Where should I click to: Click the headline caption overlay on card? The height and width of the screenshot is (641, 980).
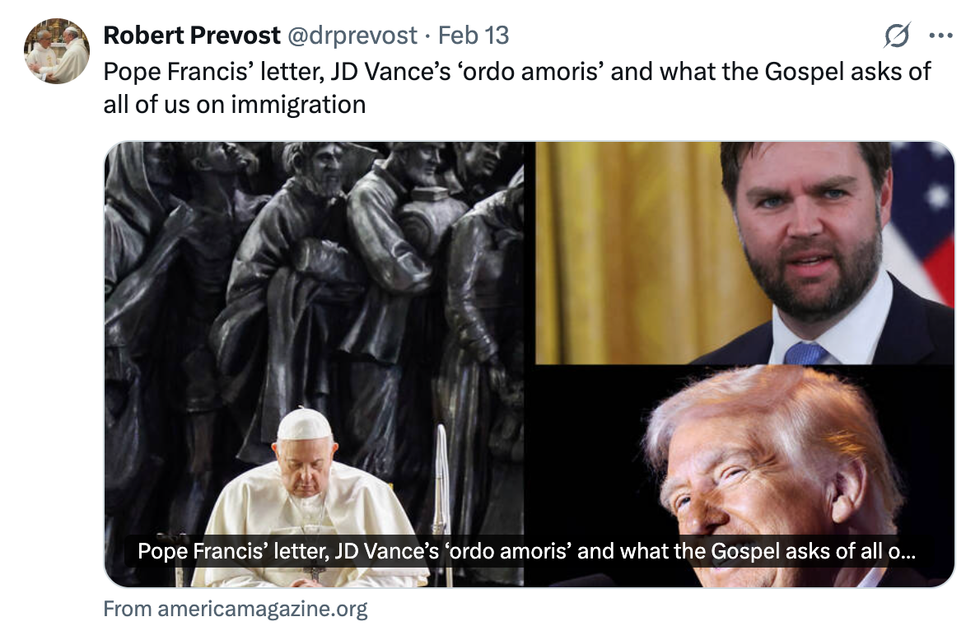point(526,551)
